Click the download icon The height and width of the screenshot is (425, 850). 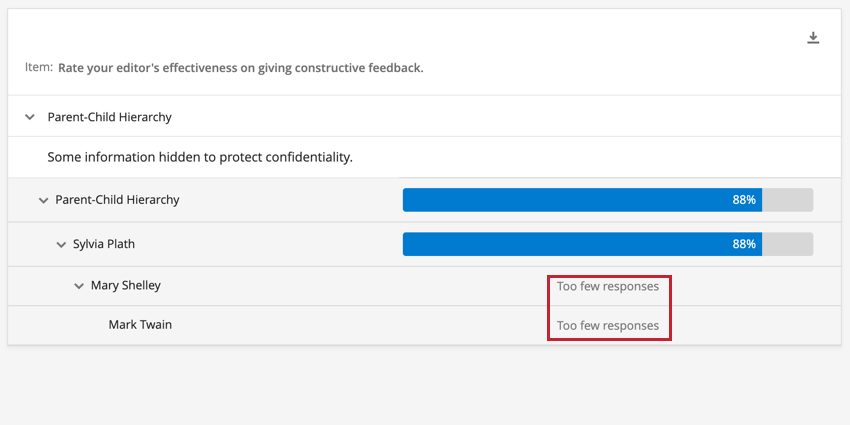(813, 38)
